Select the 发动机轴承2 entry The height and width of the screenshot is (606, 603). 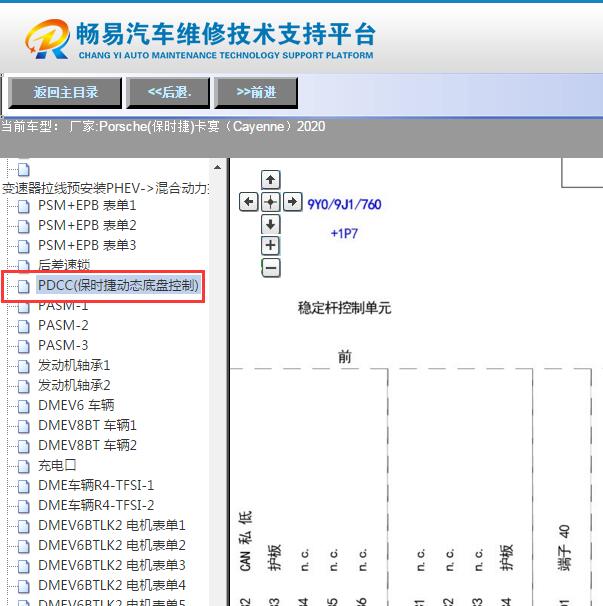pyautogui.click(x=74, y=385)
